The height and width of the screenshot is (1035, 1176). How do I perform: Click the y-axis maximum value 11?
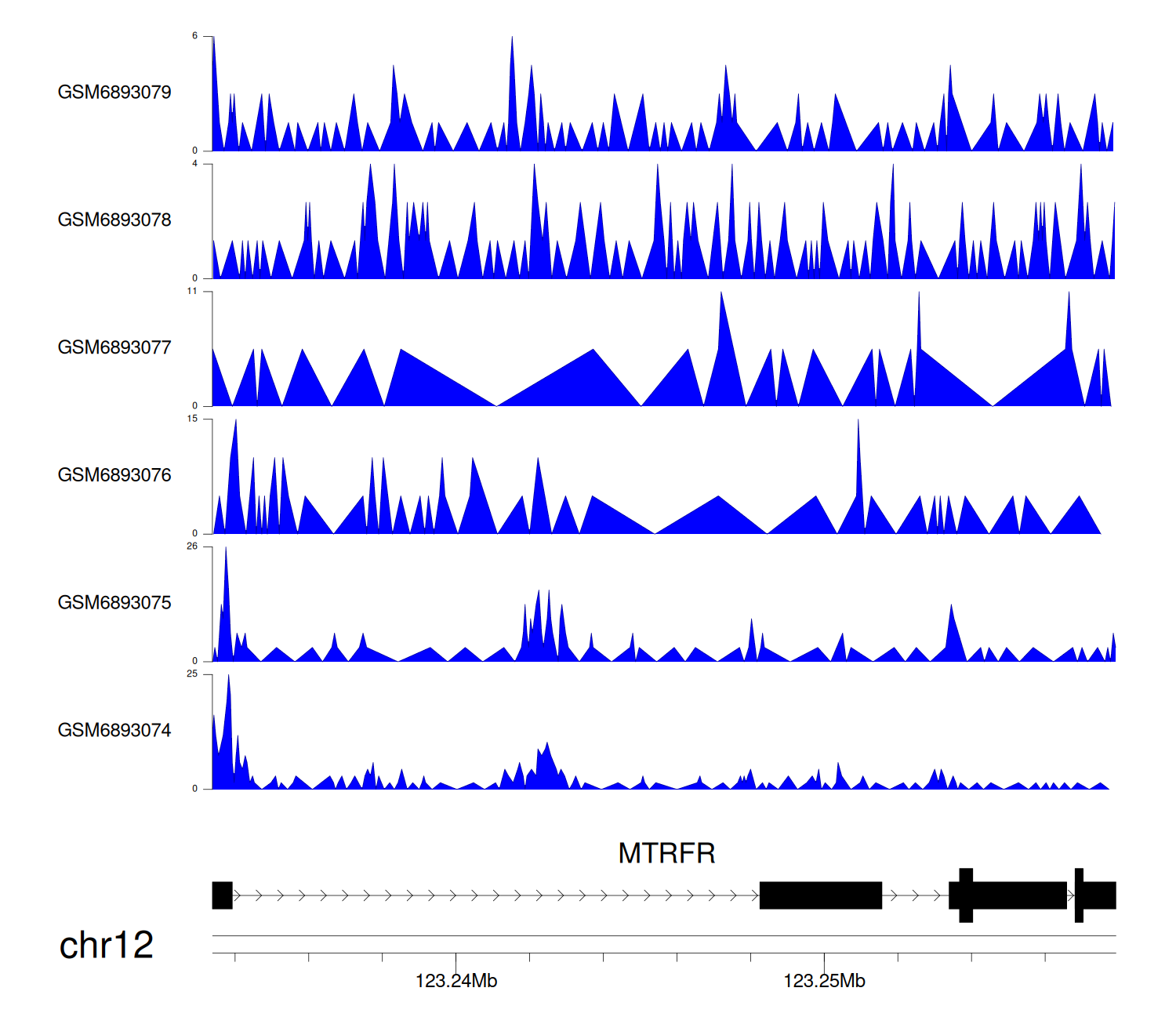pyautogui.click(x=192, y=291)
